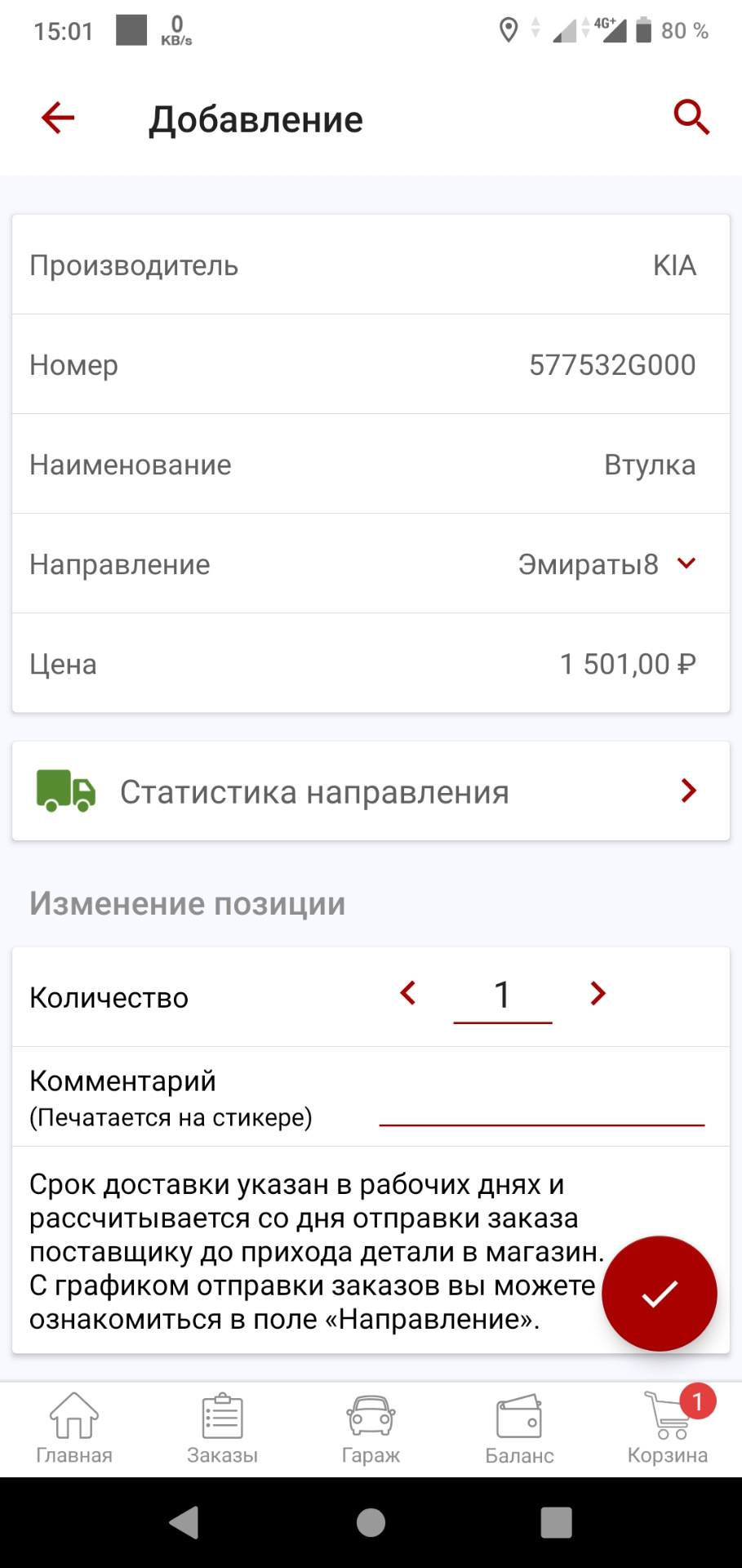
Task: Open the Баланс wallet tab
Action: pyautogui.click(x=519, y=1429)
